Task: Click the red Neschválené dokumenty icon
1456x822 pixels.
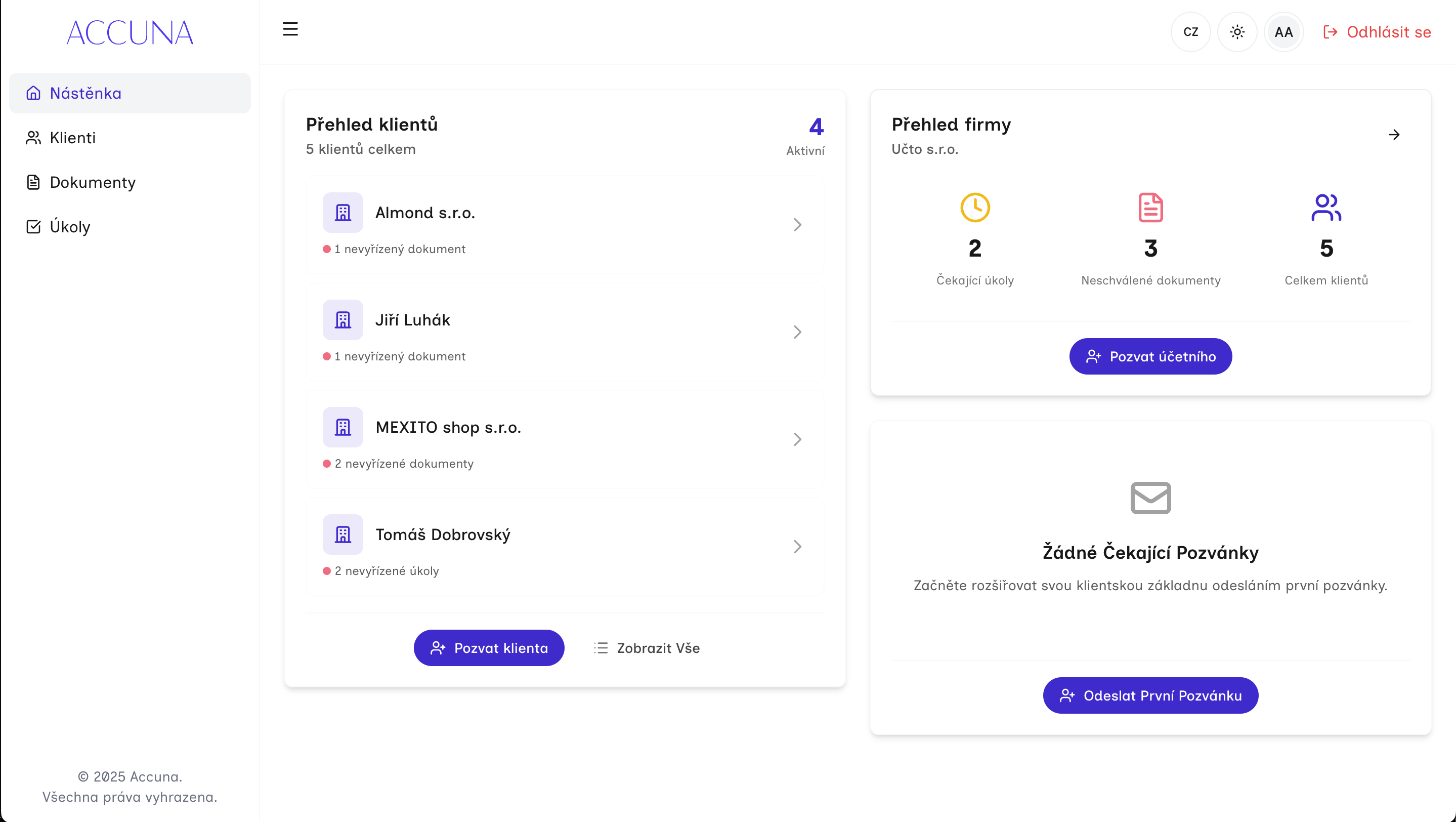Action: [x=1150, y=208]
